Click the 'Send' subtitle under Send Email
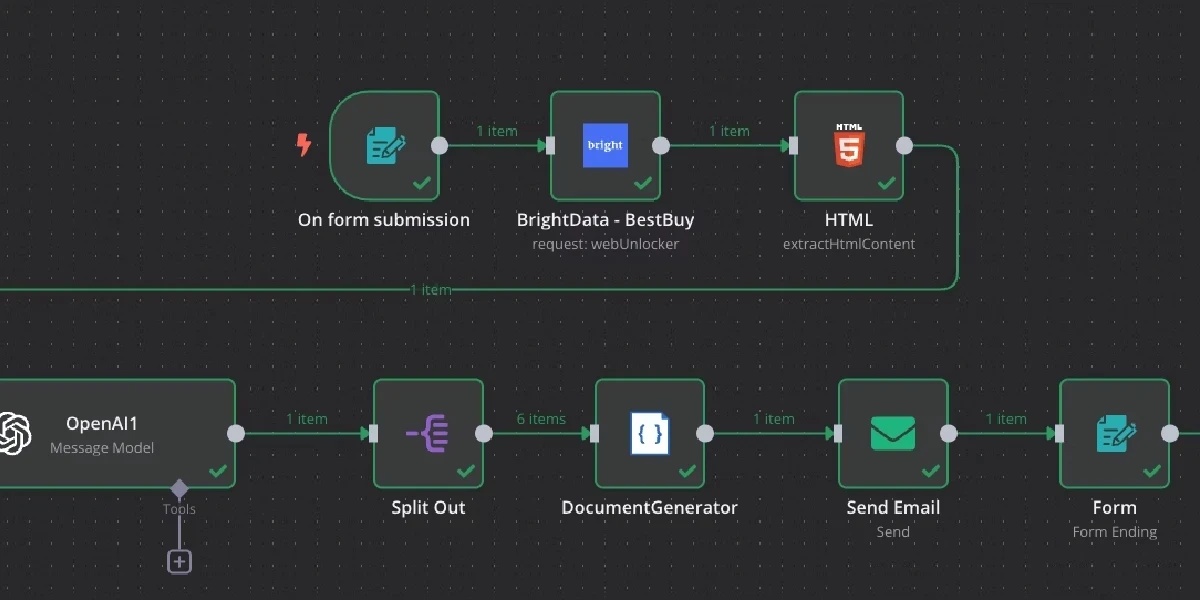 tap(893, 532)
